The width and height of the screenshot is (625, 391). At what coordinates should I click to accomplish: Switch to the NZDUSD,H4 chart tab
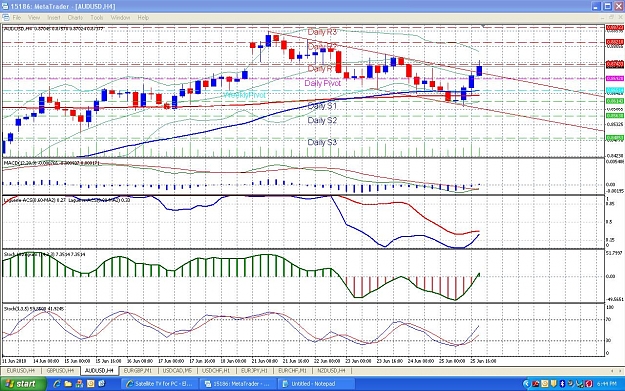331,371
